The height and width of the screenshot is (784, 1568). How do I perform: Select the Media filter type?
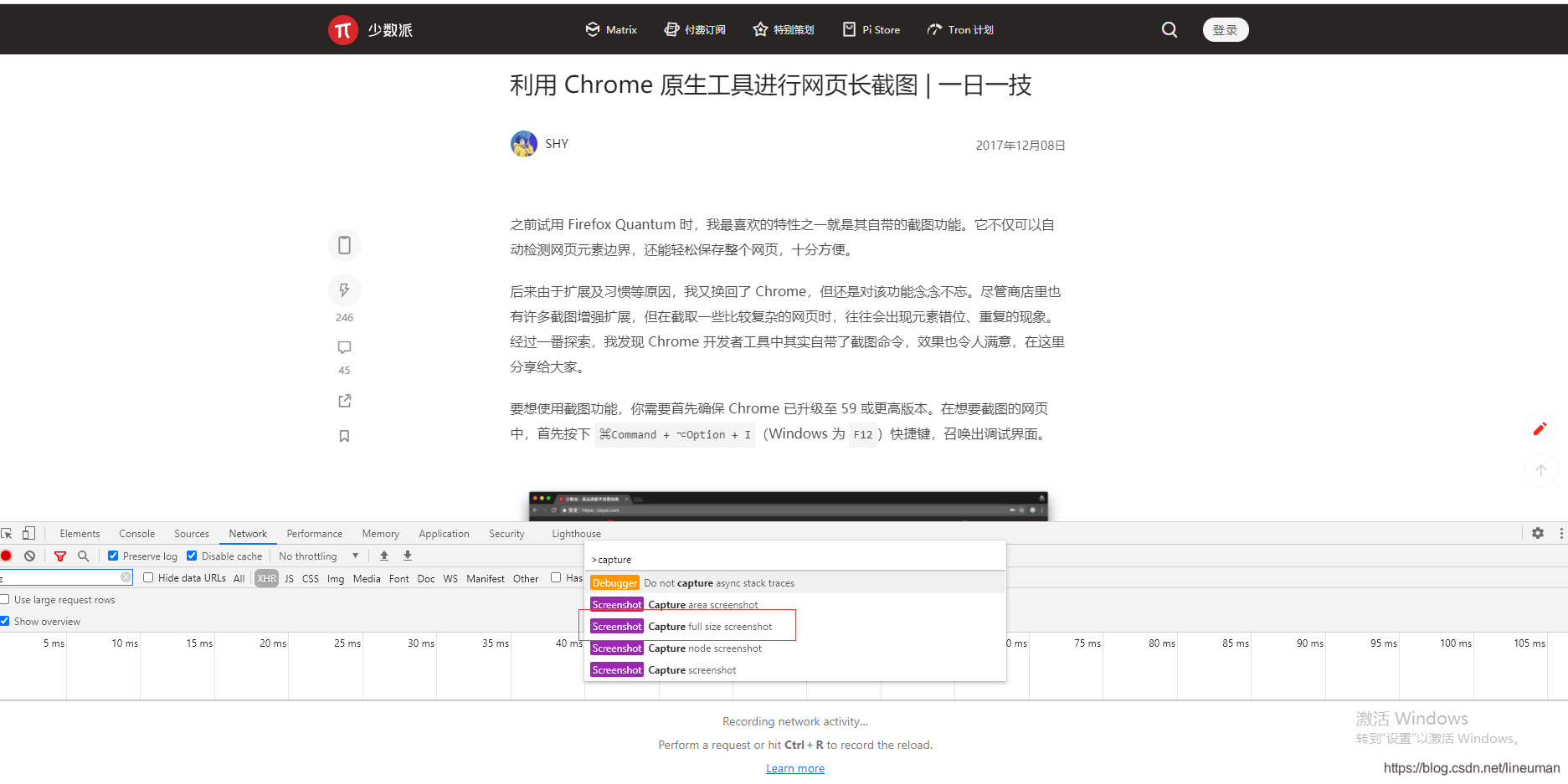(367, 578)
